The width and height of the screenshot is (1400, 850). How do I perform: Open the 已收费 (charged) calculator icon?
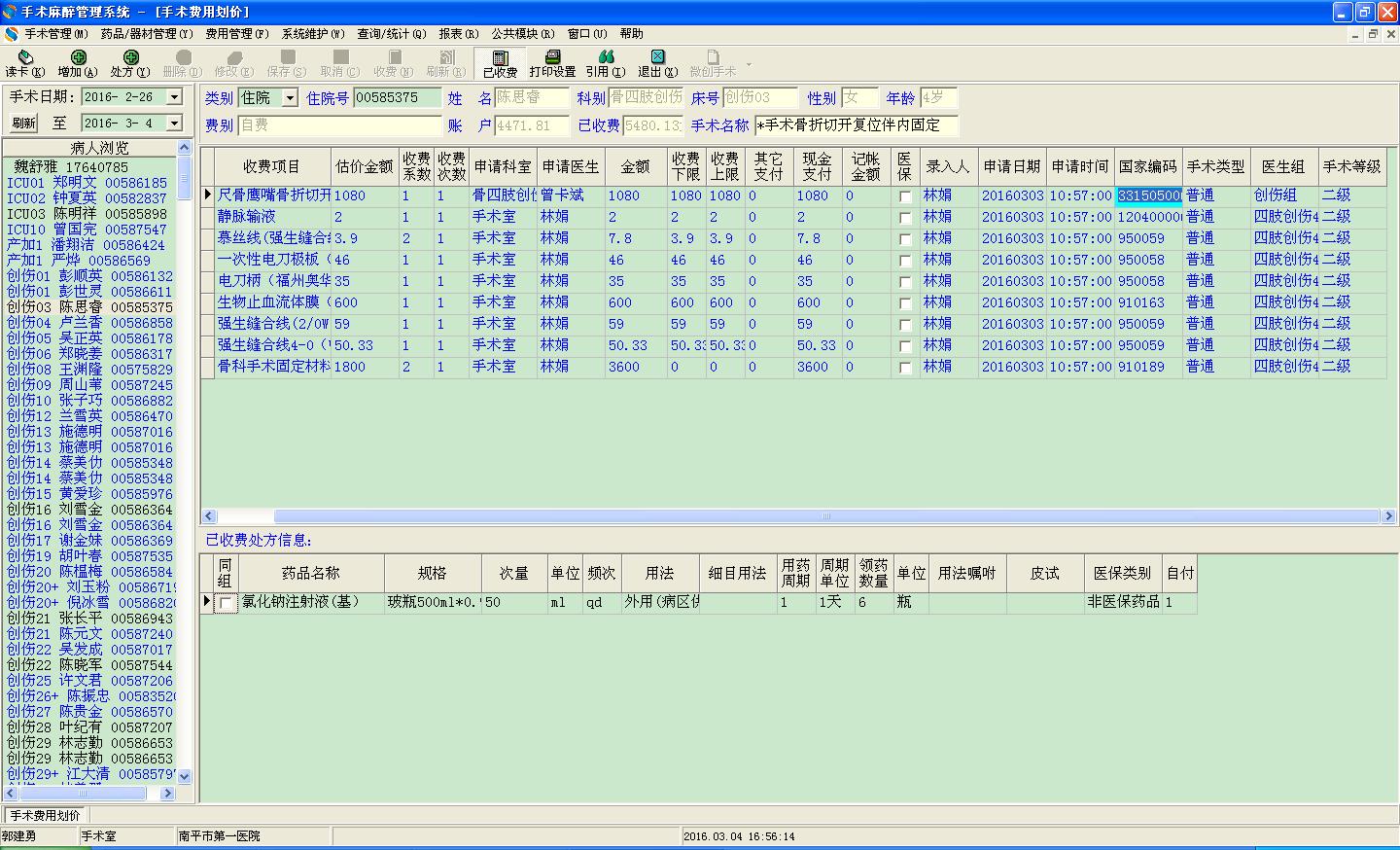tap(500, 58)
